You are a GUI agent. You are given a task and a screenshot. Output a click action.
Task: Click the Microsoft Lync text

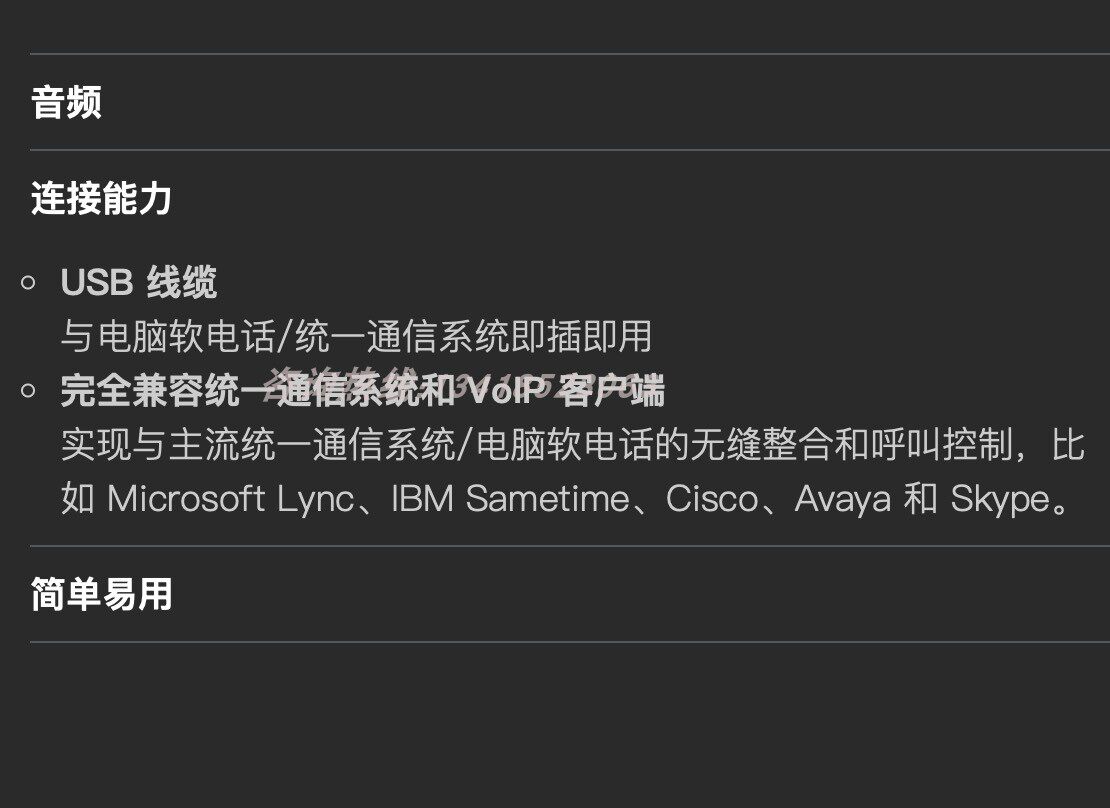(230, 498)
